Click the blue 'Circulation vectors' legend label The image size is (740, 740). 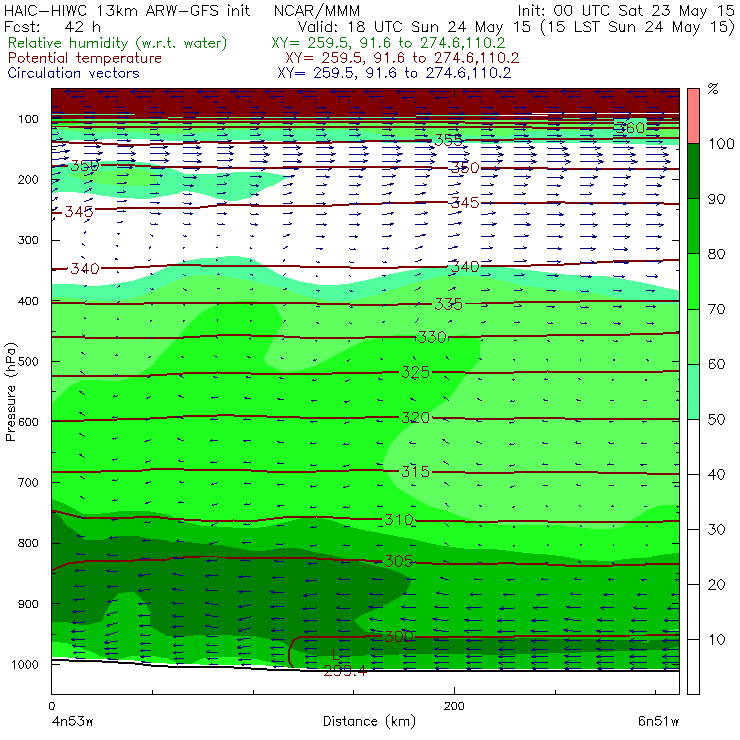click(74, 73)
